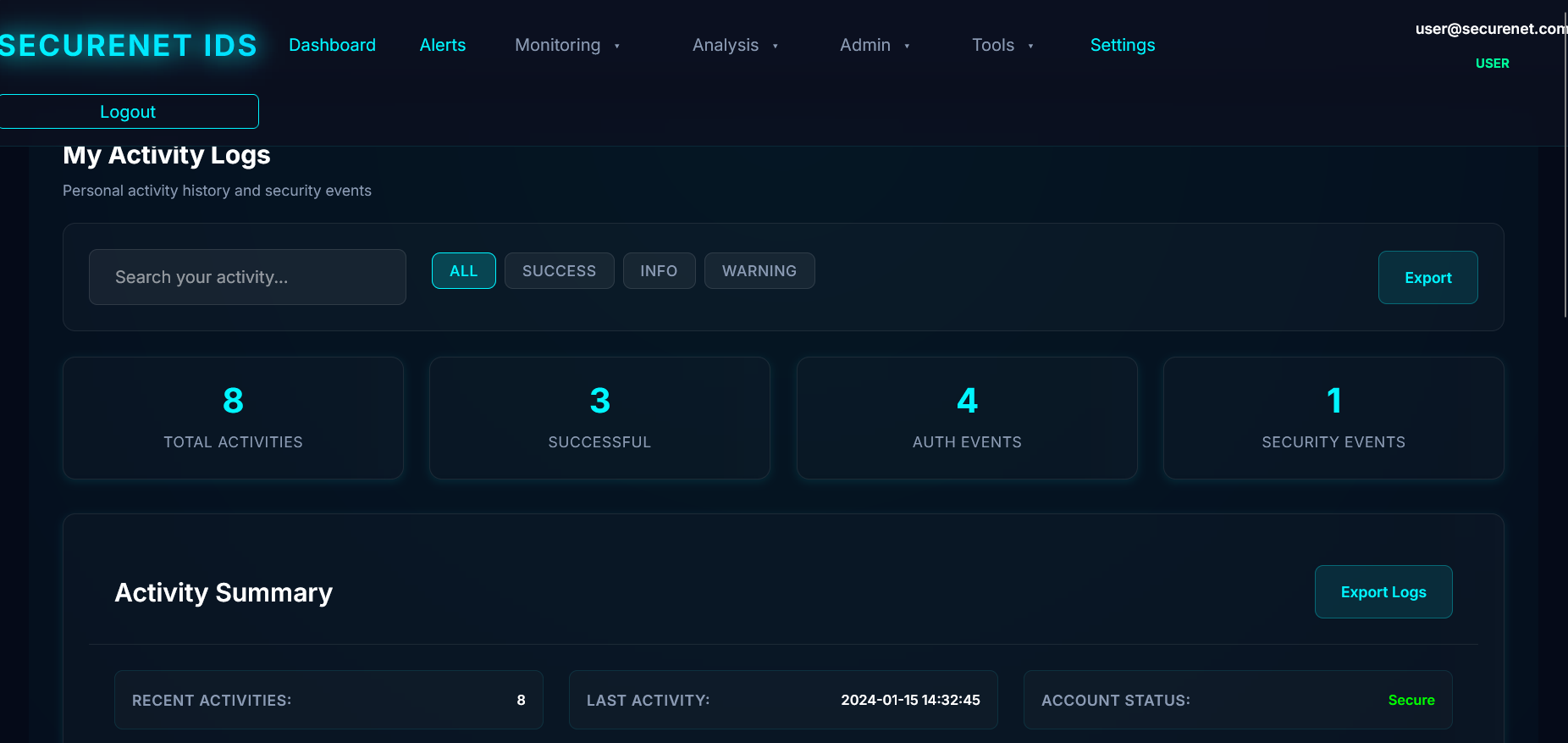Click the Last Activity timestamp 2024-01-15 14:32:45
Screen dimensions: 1568x743
(910, 700)
